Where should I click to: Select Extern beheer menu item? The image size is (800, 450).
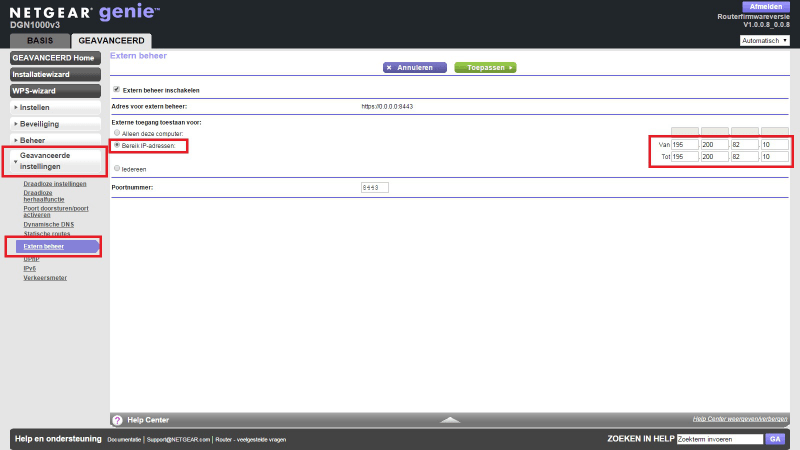click(x=56, y=246)
